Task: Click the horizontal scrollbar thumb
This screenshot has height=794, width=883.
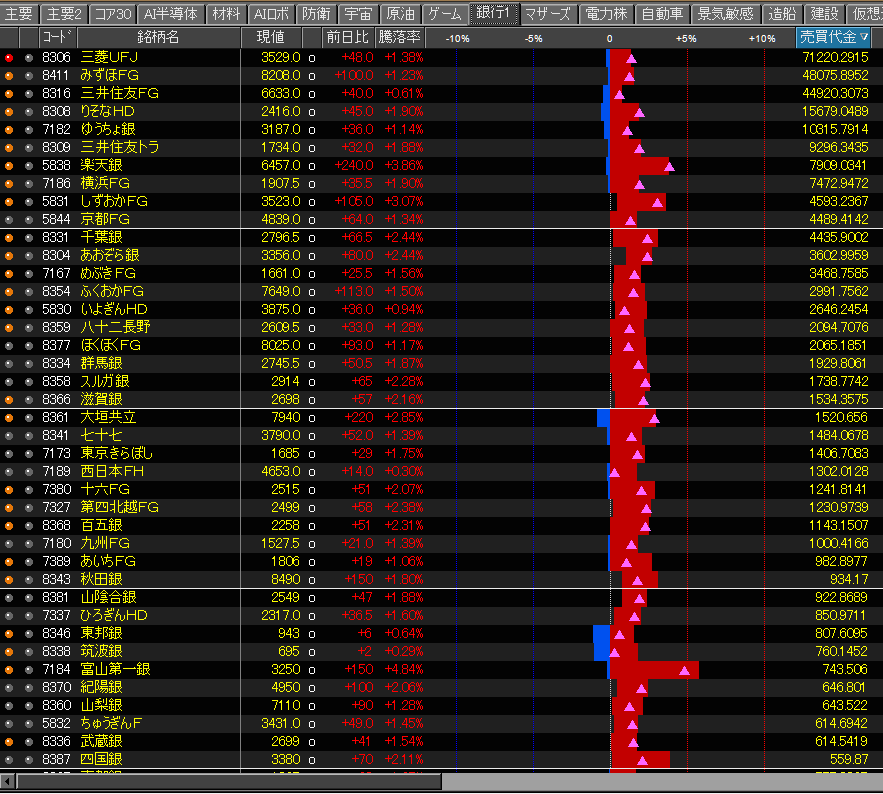Action: point(229,781)
